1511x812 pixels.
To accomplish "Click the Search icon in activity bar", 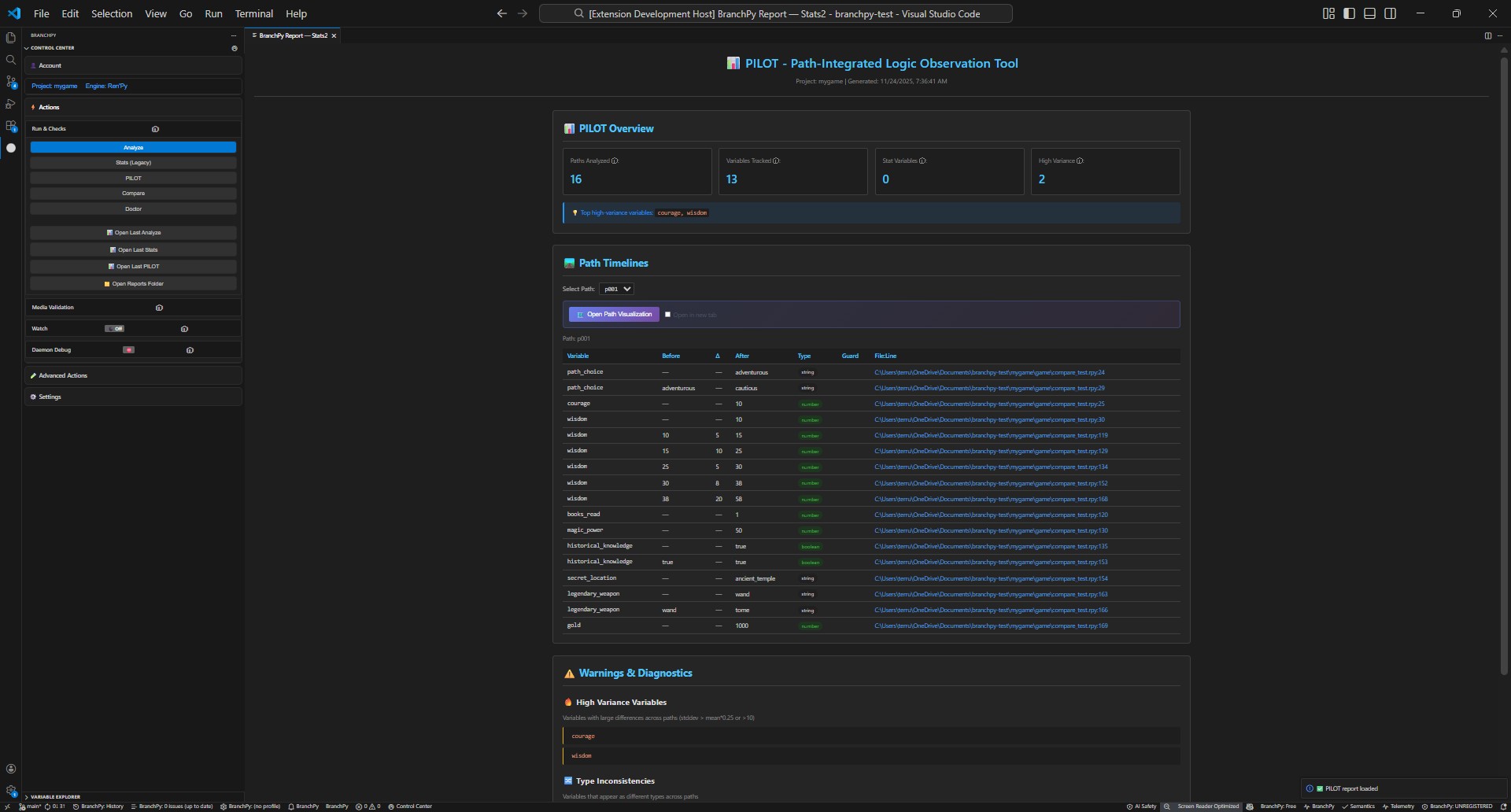I will pyautogui.click(x=11, y=60).
